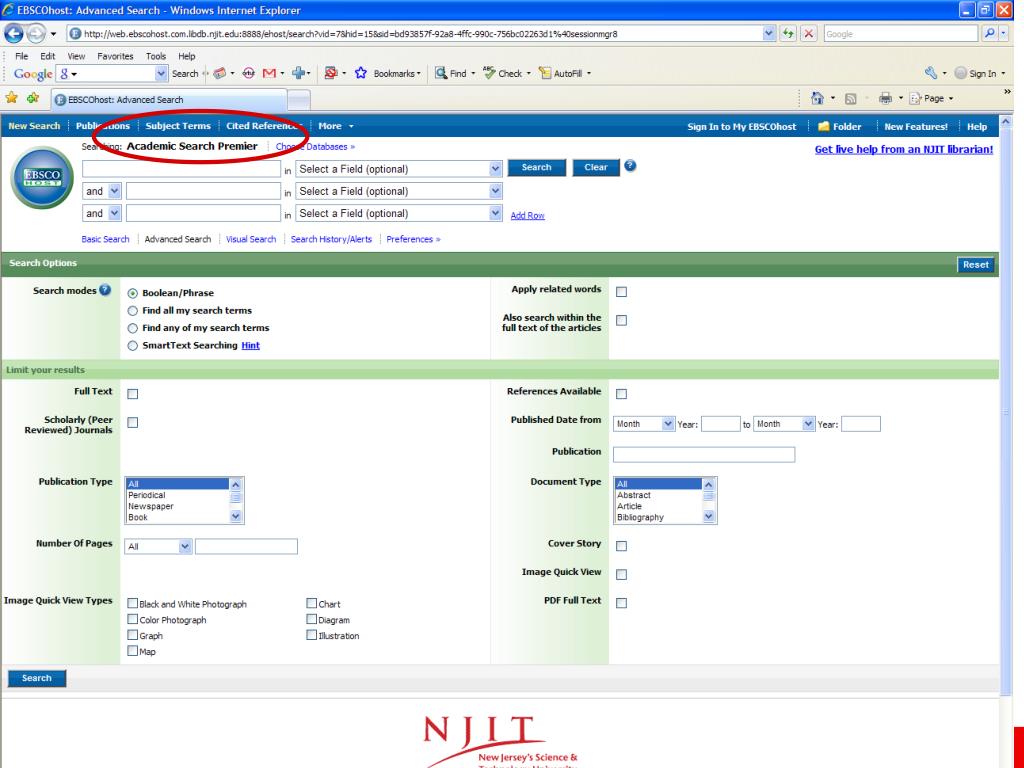Image resolution: width=1024 pixels, height=768 pixels.
Task: Expand the More menu in EBSCO bar
Action: [336, 126]
